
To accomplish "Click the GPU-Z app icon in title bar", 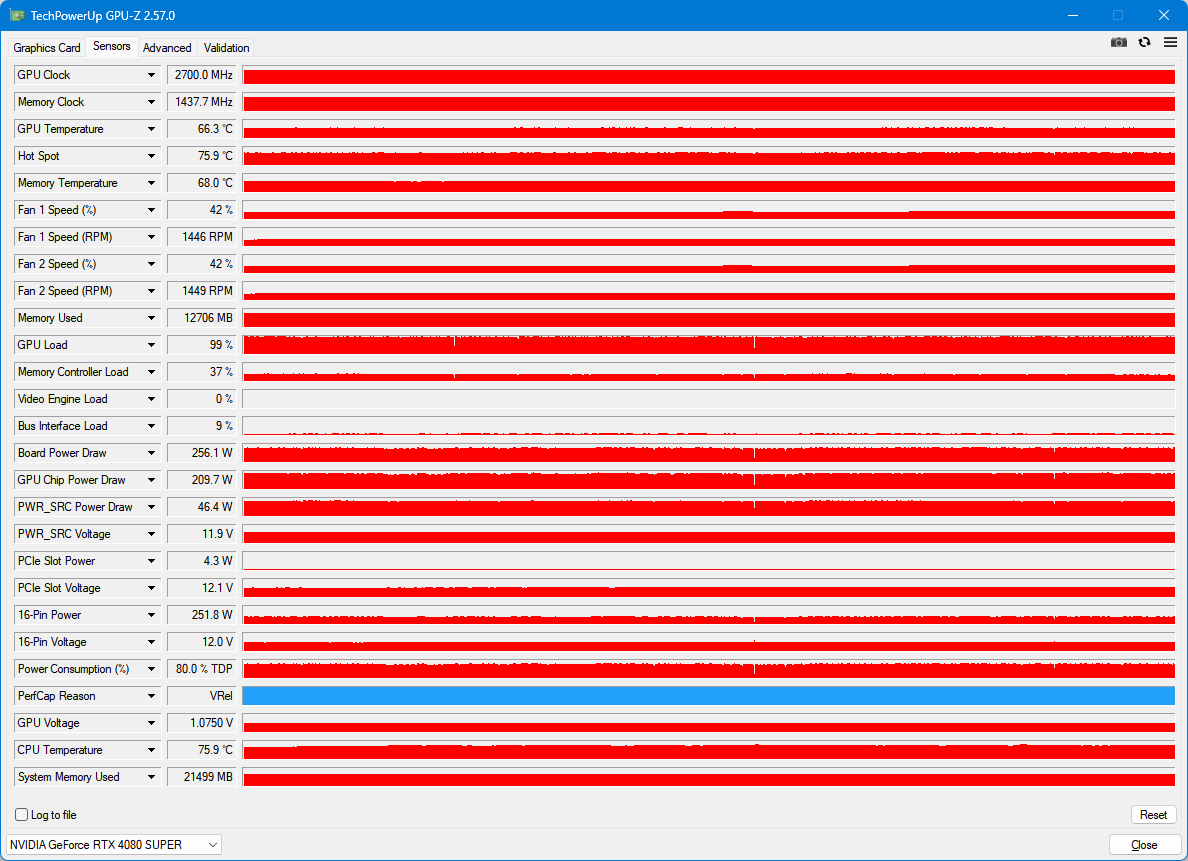I will (17, 15).
